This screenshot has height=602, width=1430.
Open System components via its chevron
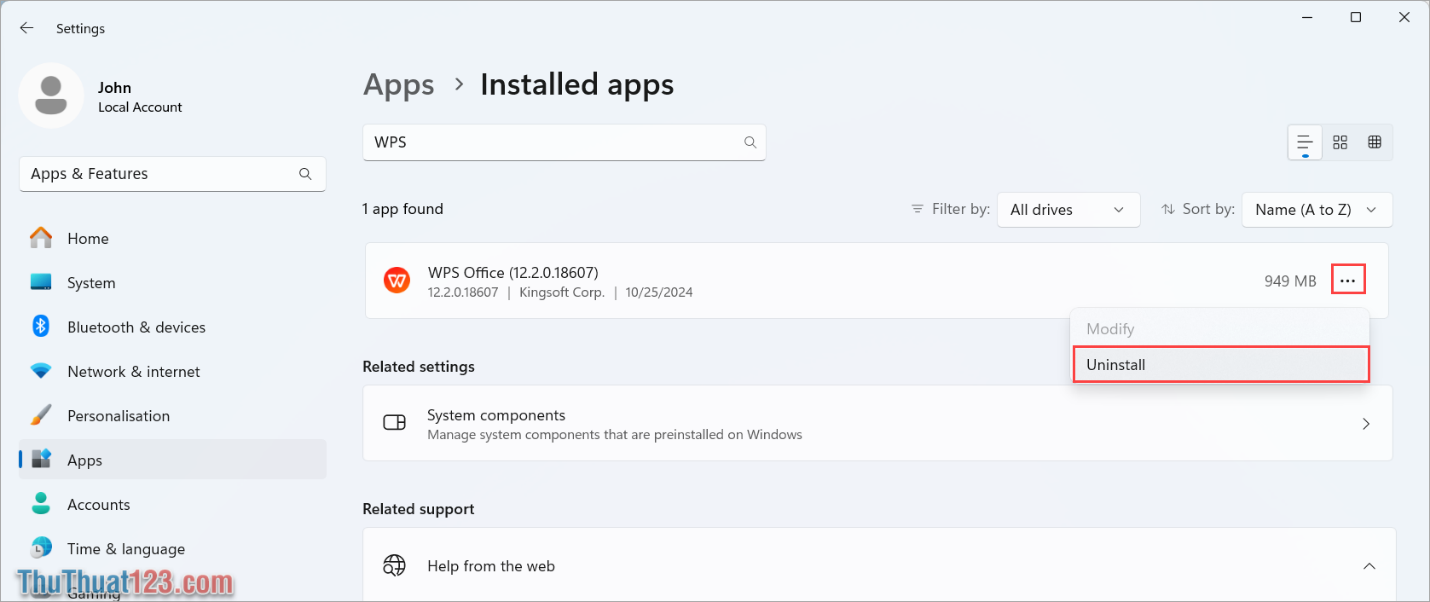[1367, 424]
